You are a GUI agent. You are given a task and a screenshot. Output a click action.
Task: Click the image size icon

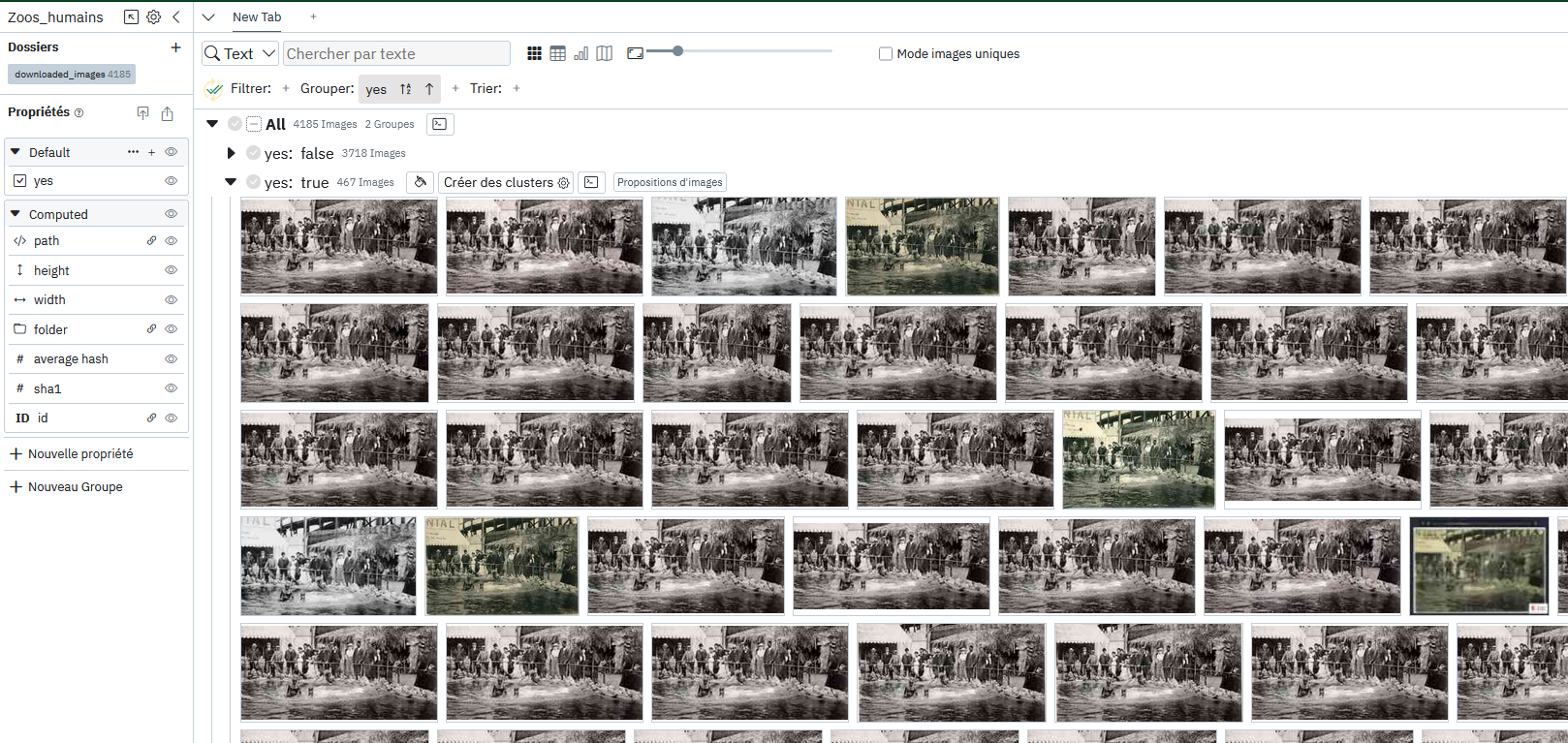point(635,53)
